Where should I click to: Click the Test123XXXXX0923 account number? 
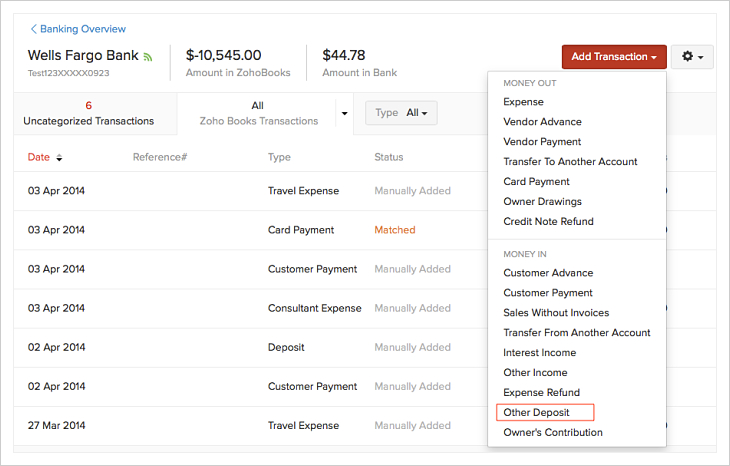(68, 73)
